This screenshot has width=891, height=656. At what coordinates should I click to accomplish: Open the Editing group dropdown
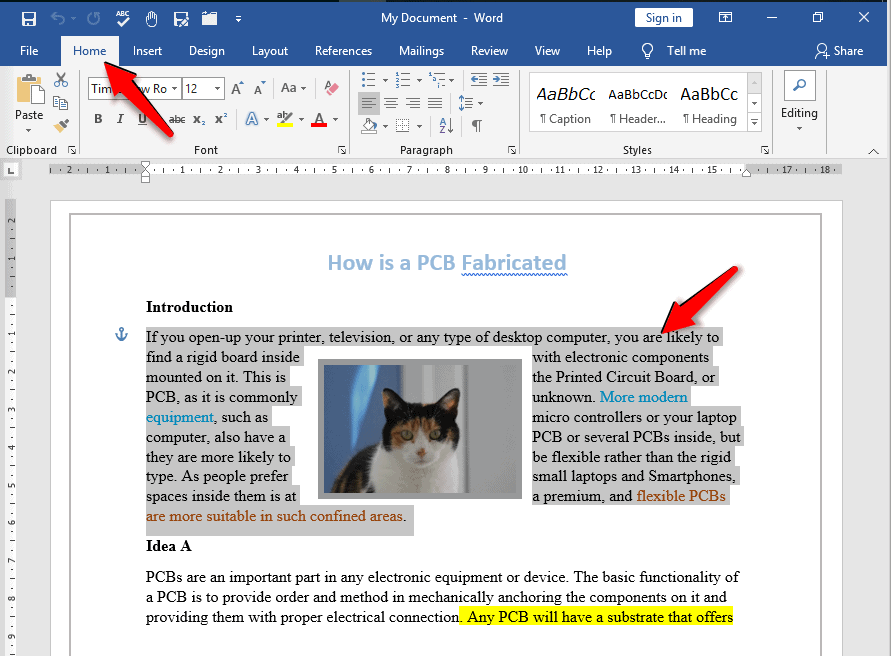[799, 102]
